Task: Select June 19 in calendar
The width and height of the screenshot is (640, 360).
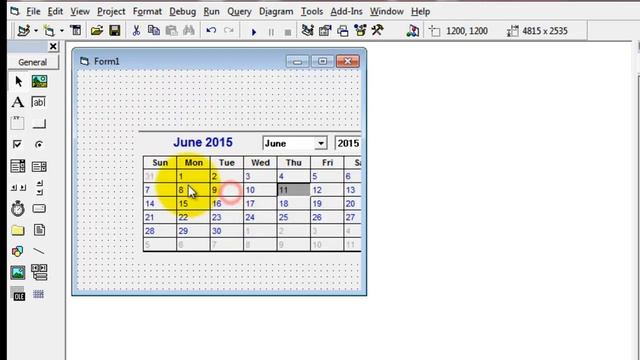Action: 327,203
